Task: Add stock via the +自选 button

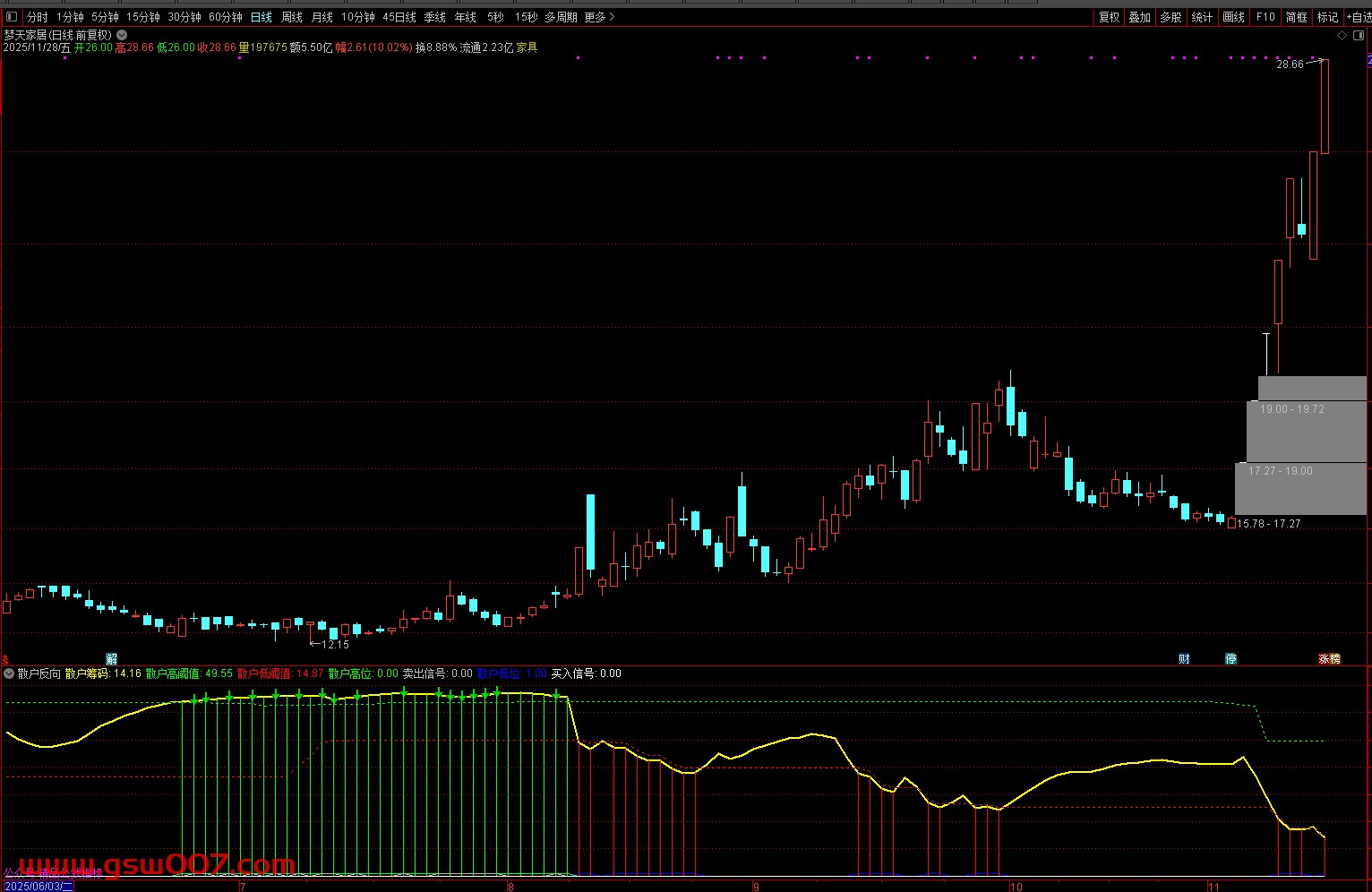Action: click(1358, 17)
